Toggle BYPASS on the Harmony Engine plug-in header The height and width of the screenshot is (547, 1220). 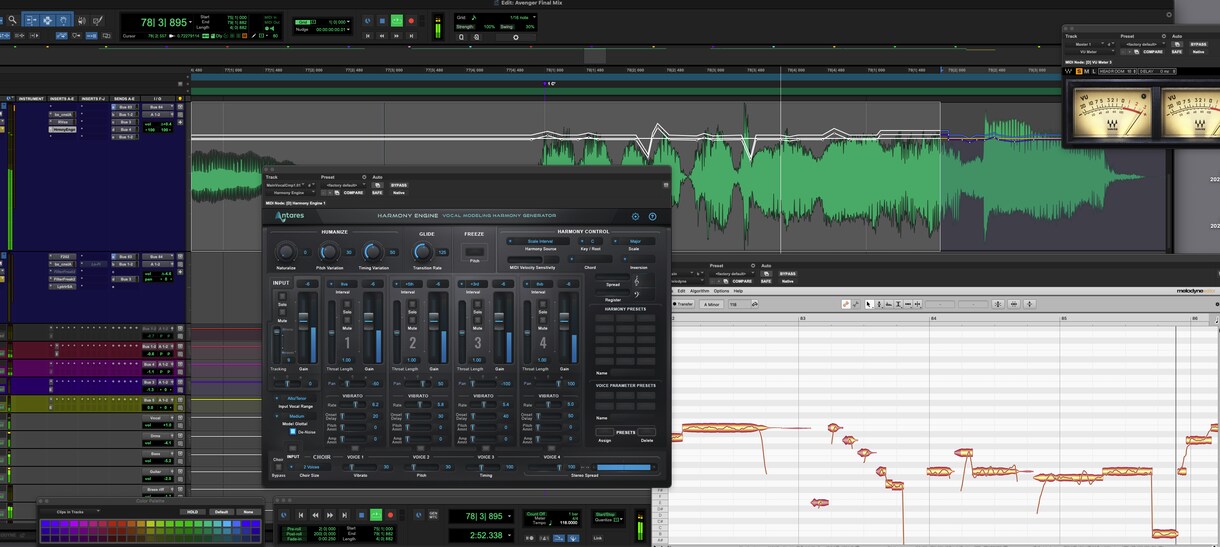point(399,185)
